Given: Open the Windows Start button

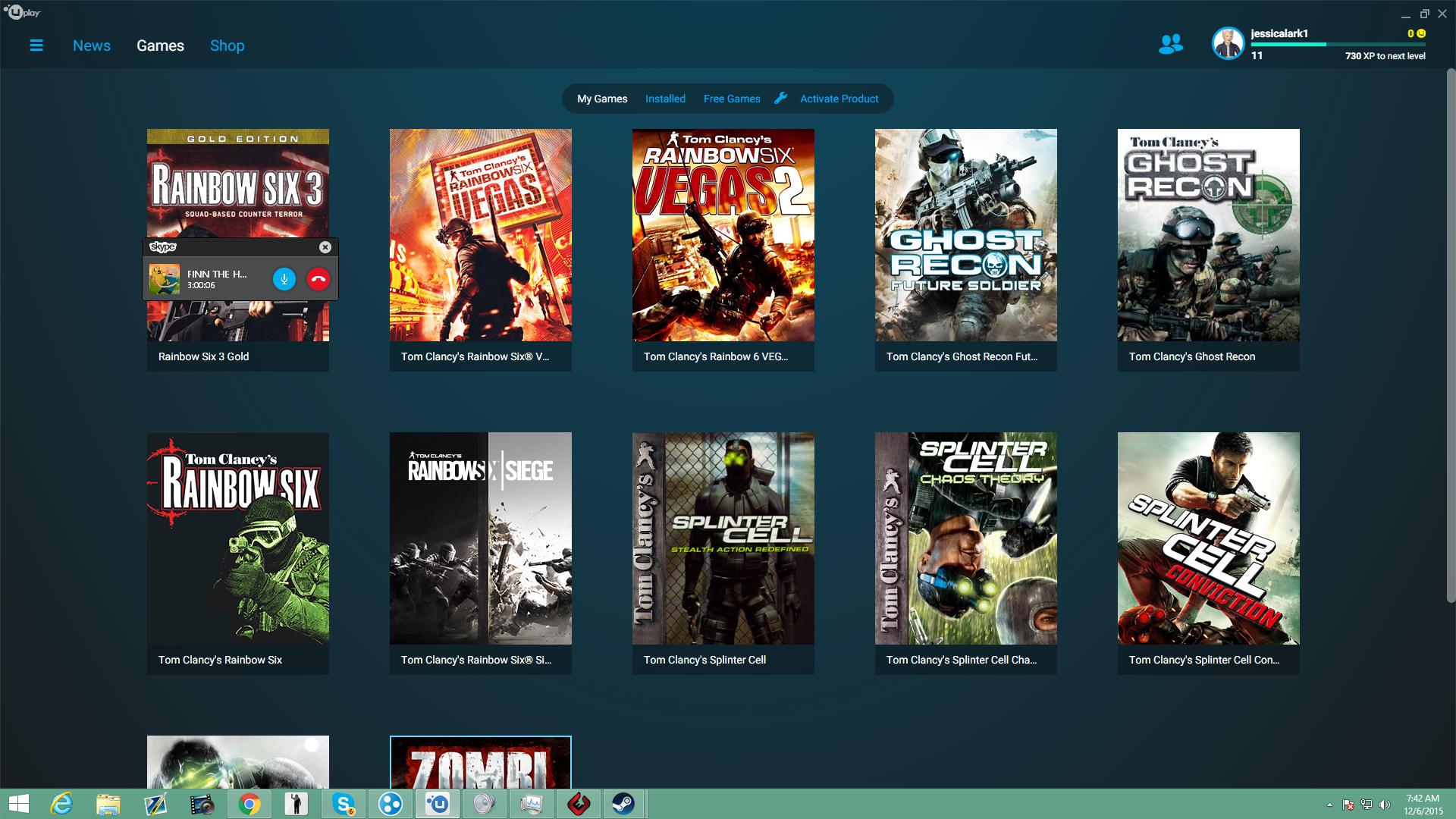Looking at the screenshot, I should [18, 804].
